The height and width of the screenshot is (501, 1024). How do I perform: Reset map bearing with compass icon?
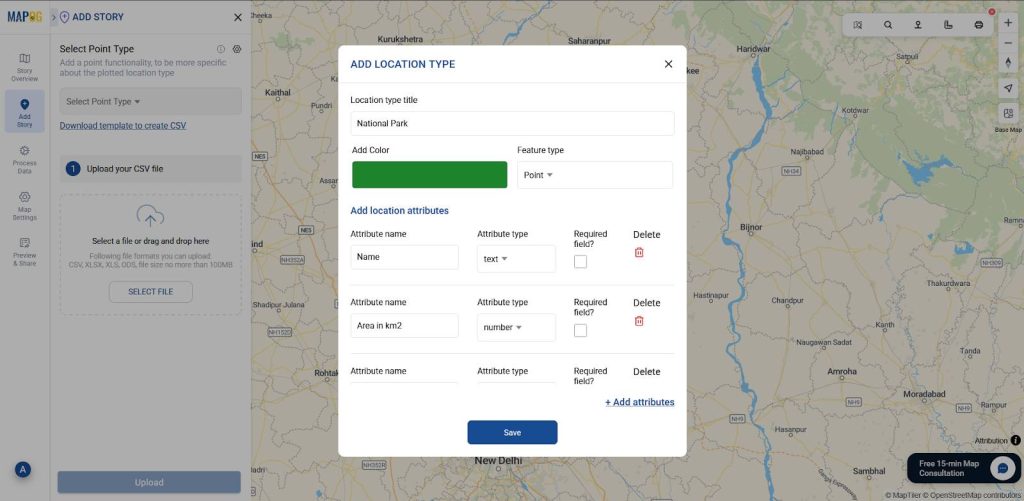coord(1008,63)
